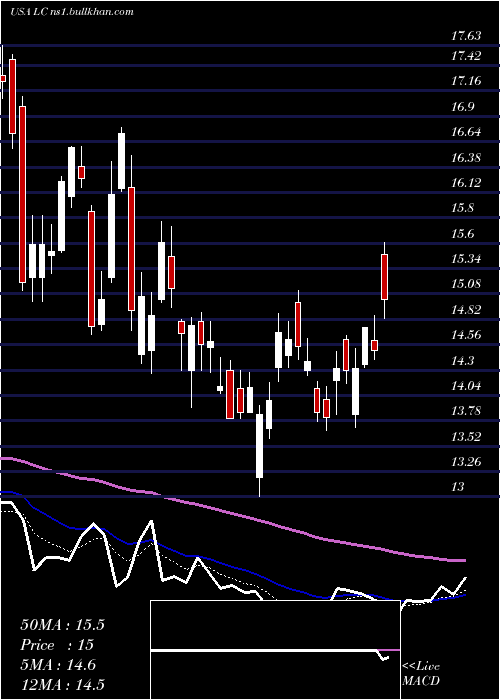Click the 14.82 price axis label
500x700 pixels.
coord(466,309)
